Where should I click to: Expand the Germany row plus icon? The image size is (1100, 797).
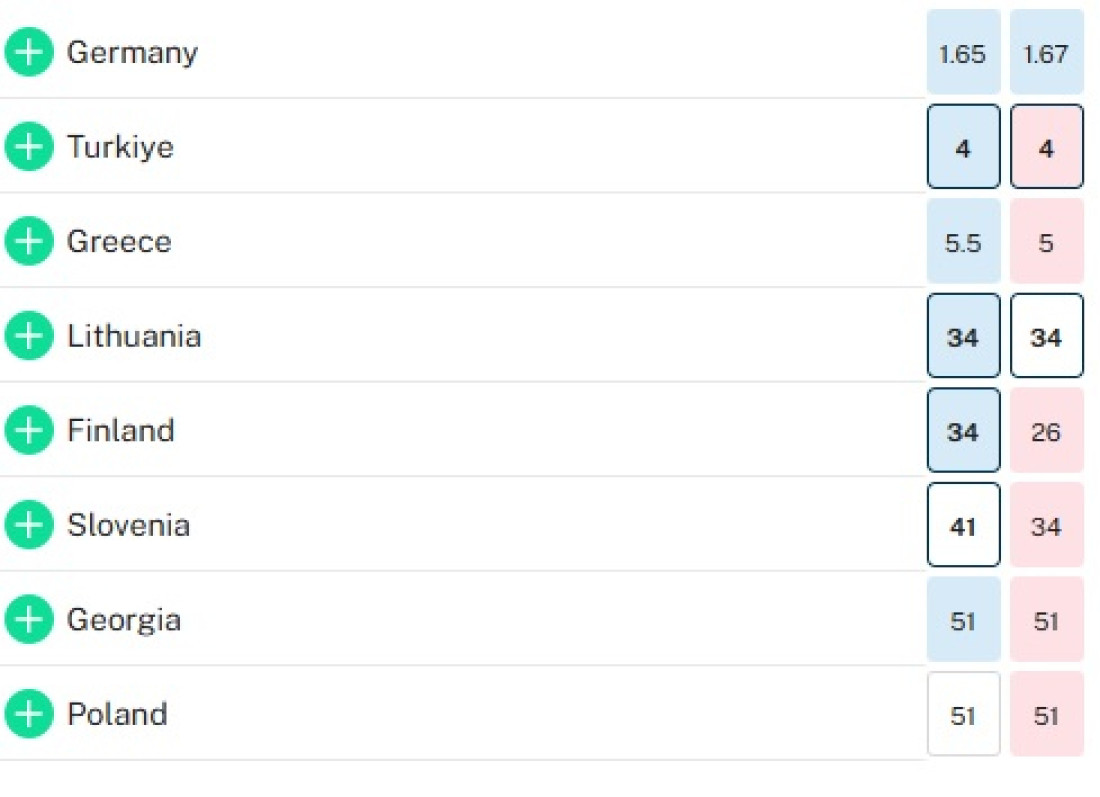pyautogui.click(x=29, y=52)
